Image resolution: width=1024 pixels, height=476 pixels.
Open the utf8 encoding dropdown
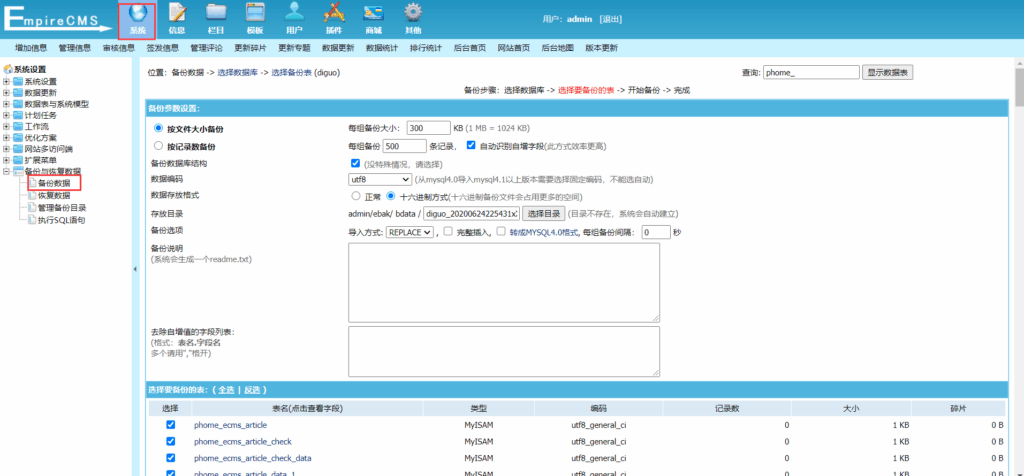pyautogui.click(x=379, y=179)
